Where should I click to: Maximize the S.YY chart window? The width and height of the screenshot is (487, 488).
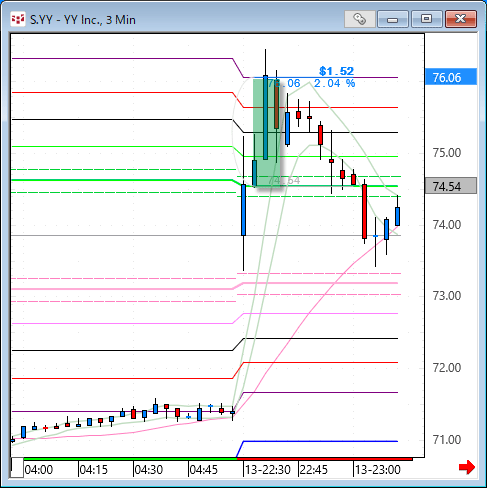(427, 19)
